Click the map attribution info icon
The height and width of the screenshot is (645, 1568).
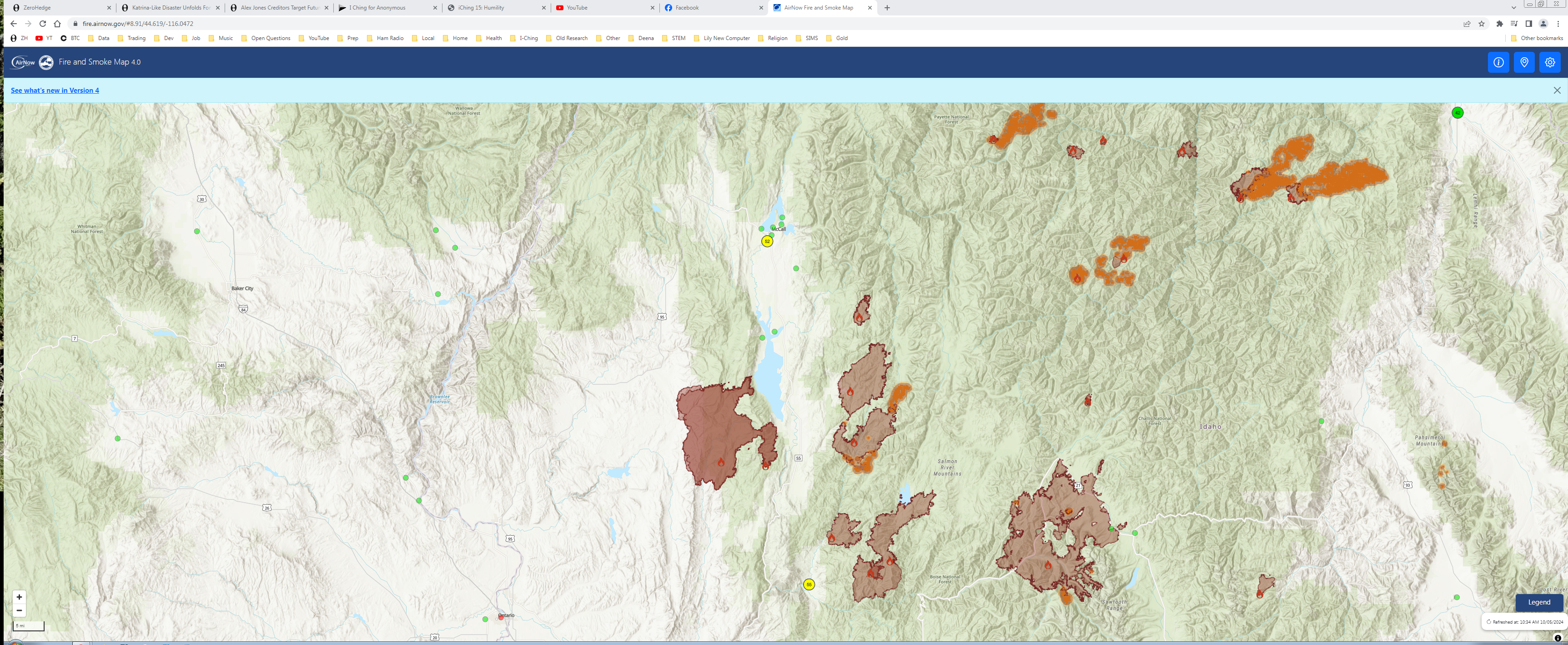coord(1558,638)
